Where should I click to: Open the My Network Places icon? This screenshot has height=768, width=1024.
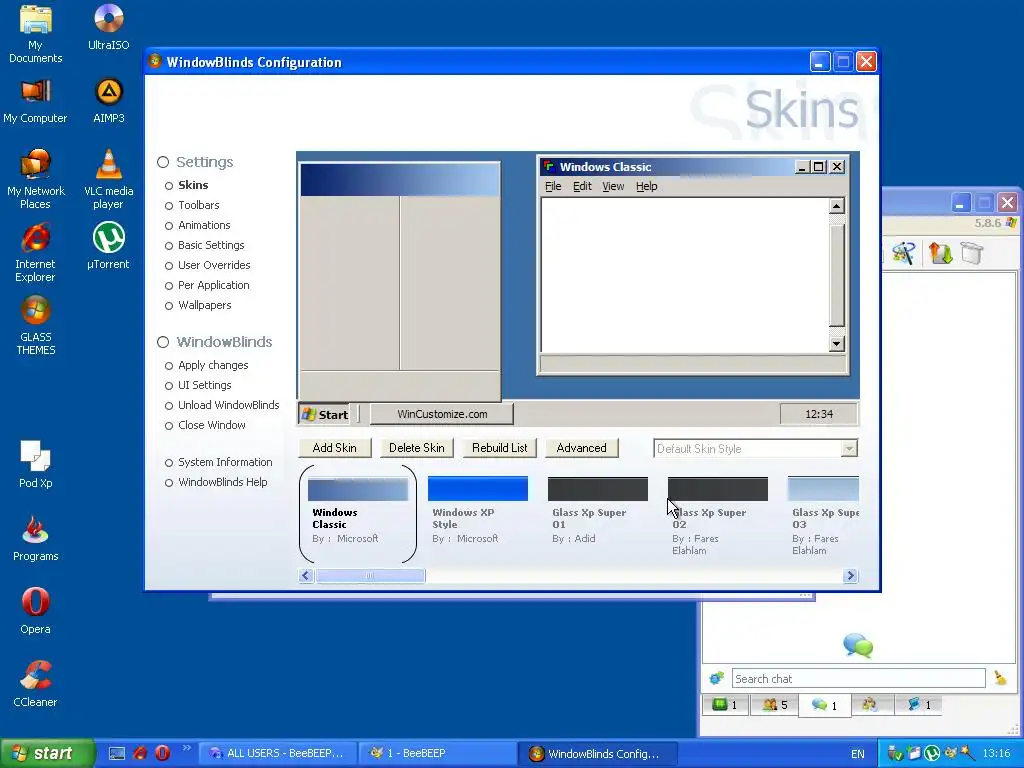coord(35,180)
